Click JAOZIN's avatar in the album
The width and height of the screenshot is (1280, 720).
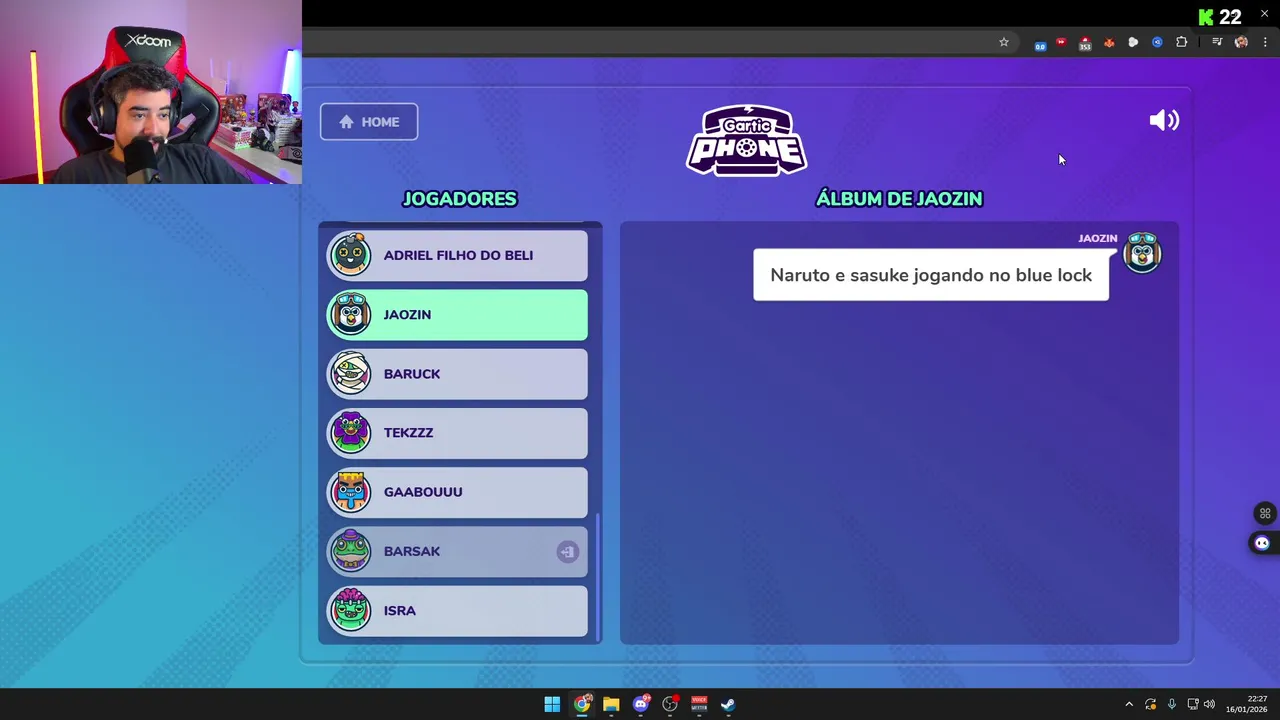click(1142, 253)
